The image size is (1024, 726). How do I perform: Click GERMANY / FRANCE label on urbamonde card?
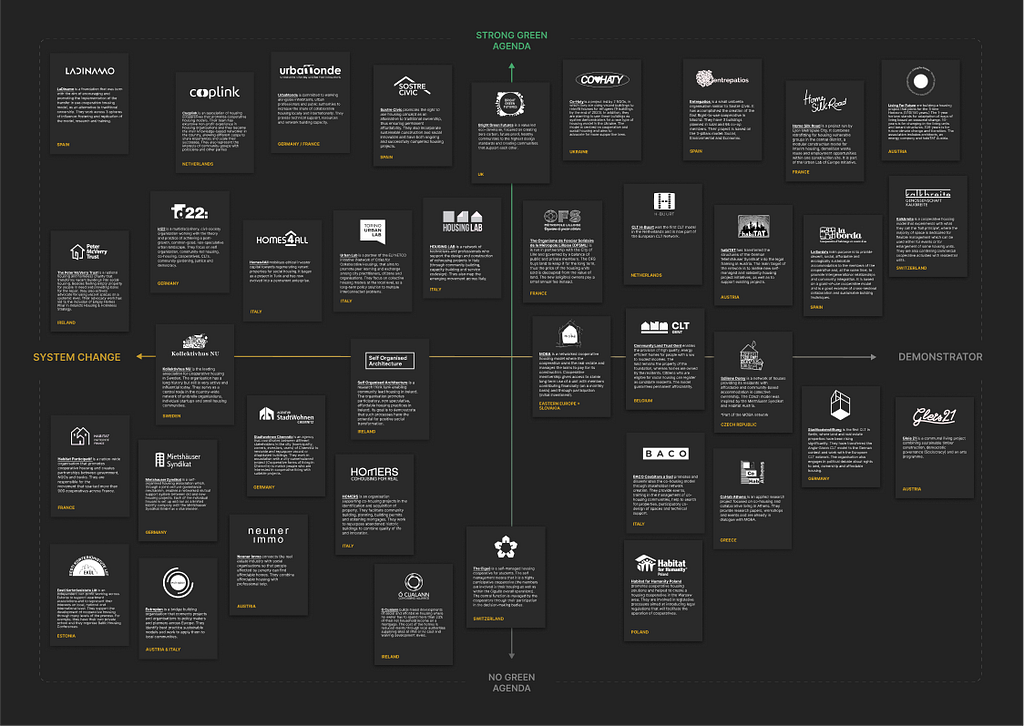pos(298,144)
